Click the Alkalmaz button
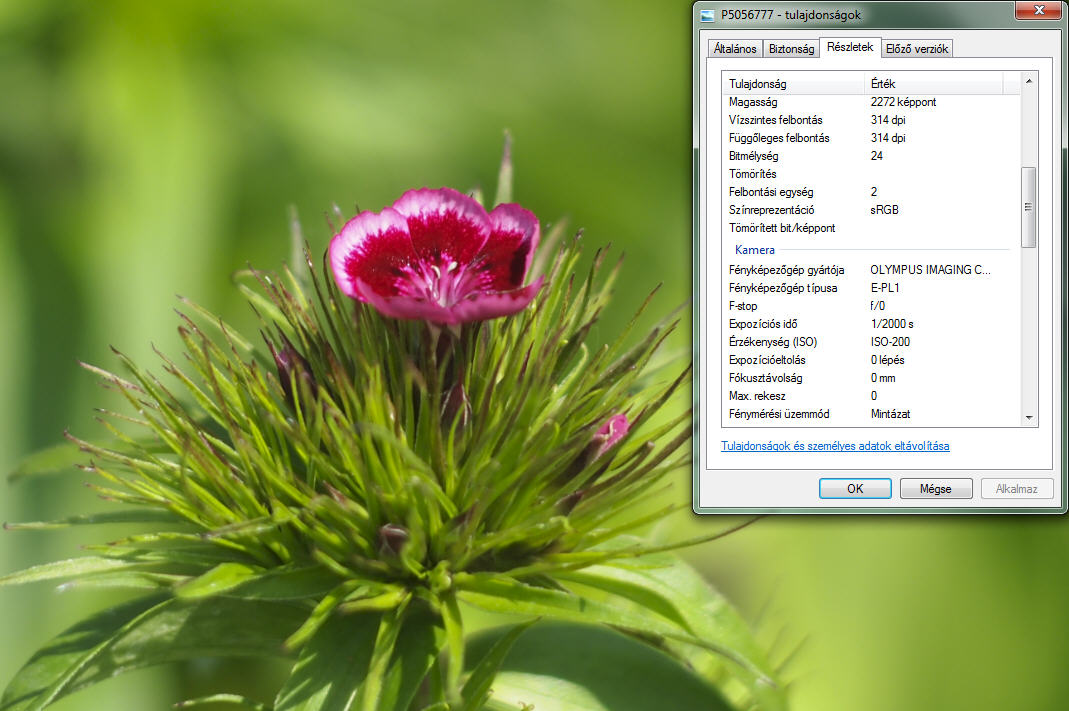Viewport: 1069px width, 711px height. [1017, 489]
